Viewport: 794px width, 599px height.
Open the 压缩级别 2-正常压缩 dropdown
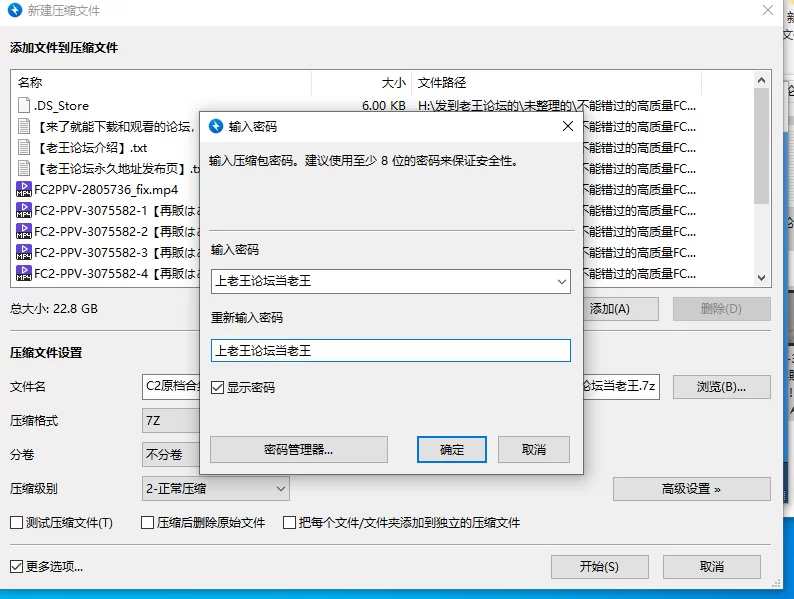tap(216, 489)
